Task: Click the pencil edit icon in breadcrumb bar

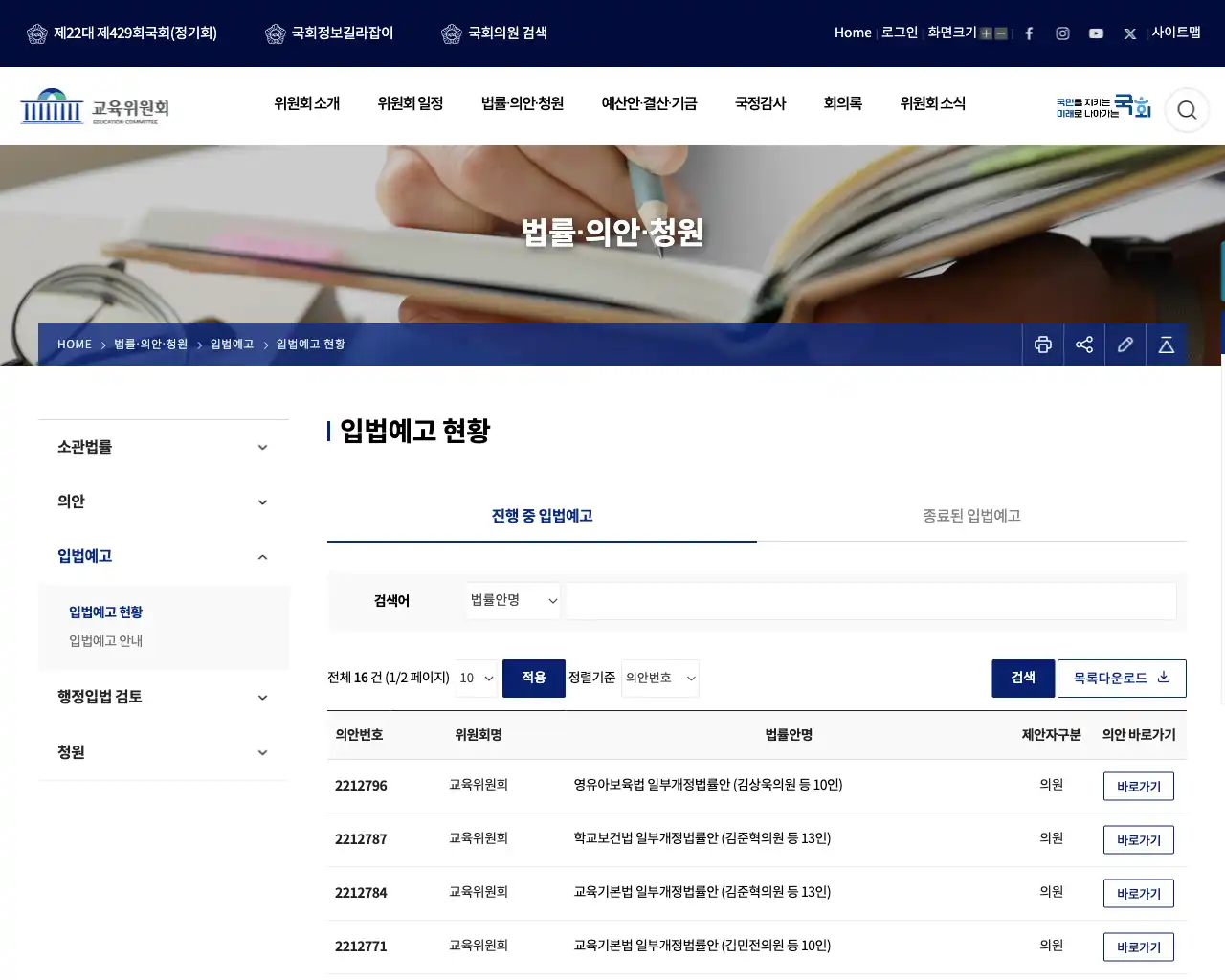Action: (1125, 345)
